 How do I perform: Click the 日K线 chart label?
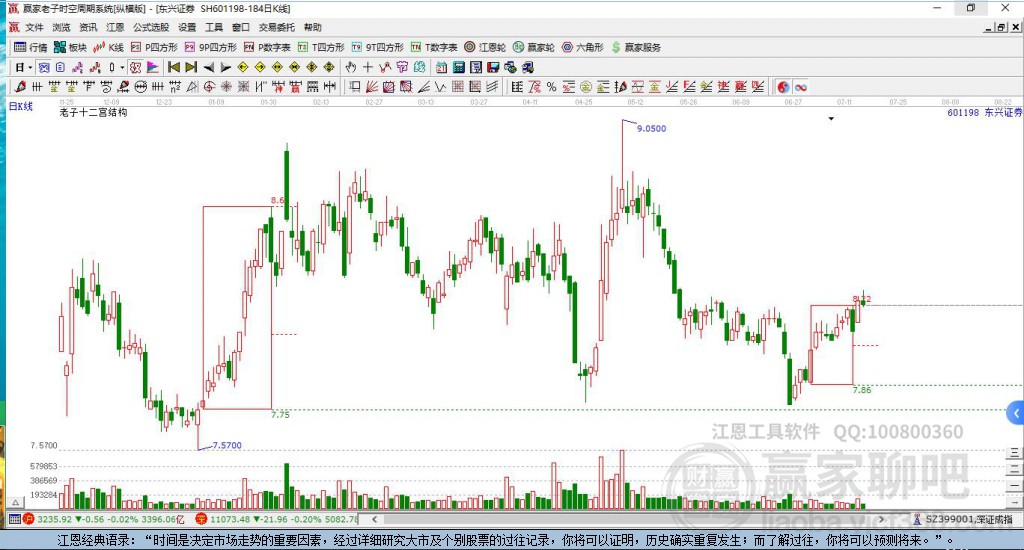[x=21, y=106]
